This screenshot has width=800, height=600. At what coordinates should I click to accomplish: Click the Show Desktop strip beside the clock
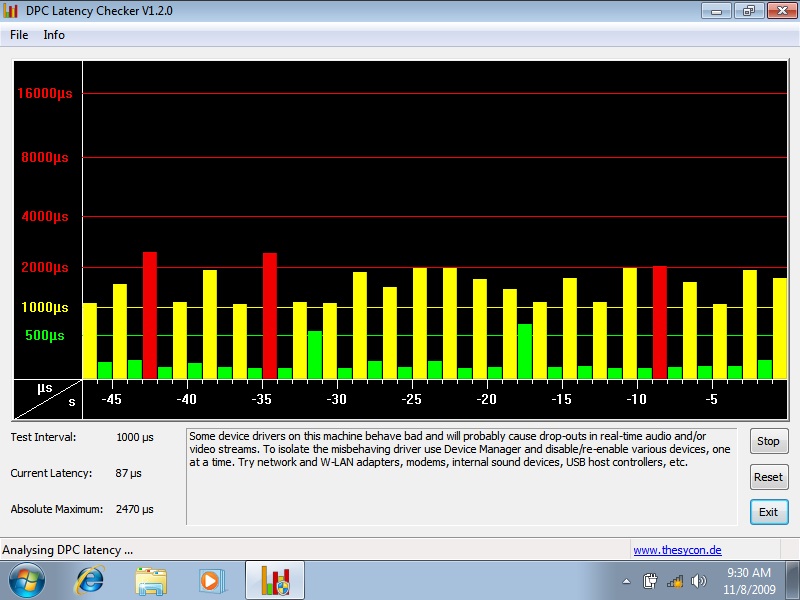tap(792, 581)
